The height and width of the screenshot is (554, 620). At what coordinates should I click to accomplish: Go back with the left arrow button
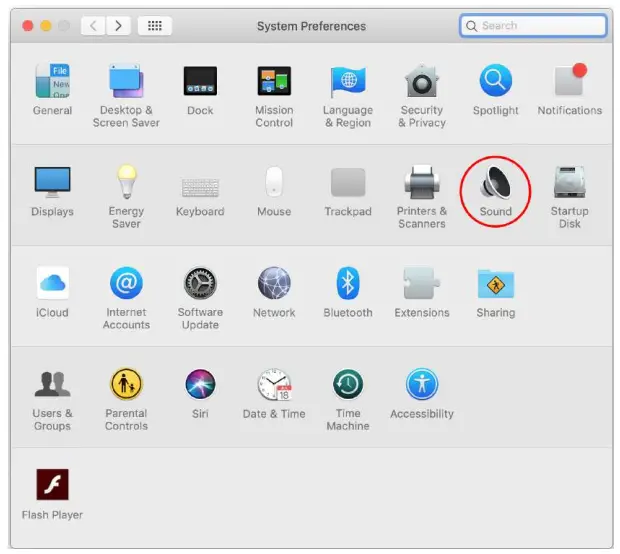[x=93, y=26]
